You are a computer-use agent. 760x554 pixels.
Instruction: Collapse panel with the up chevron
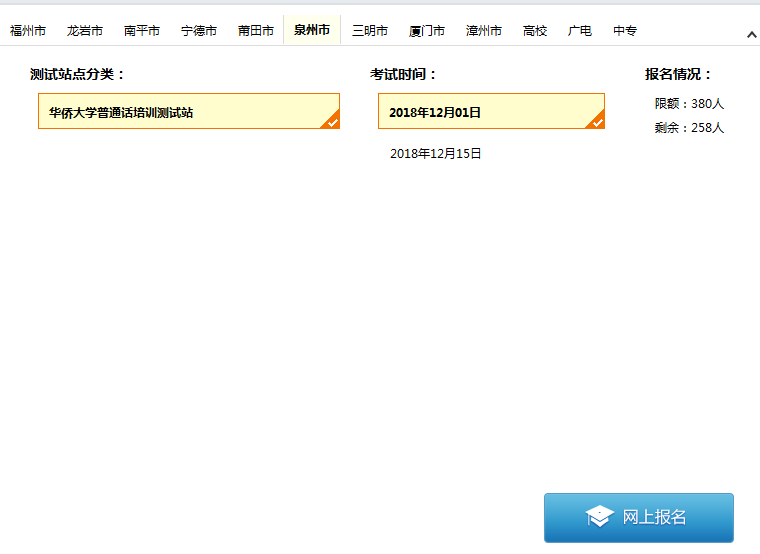point(752,34)
